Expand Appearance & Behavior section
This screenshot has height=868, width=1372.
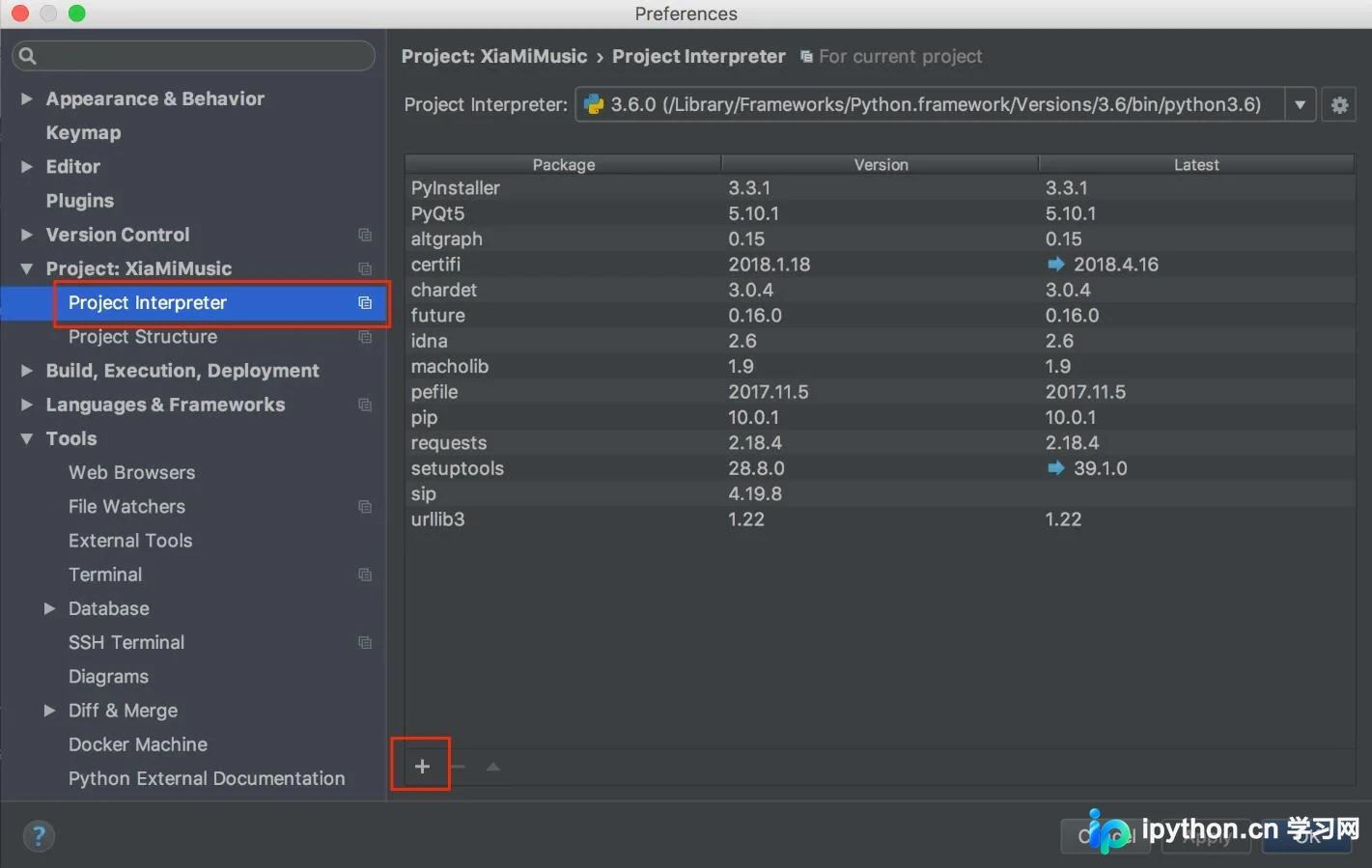coord(27,98)
